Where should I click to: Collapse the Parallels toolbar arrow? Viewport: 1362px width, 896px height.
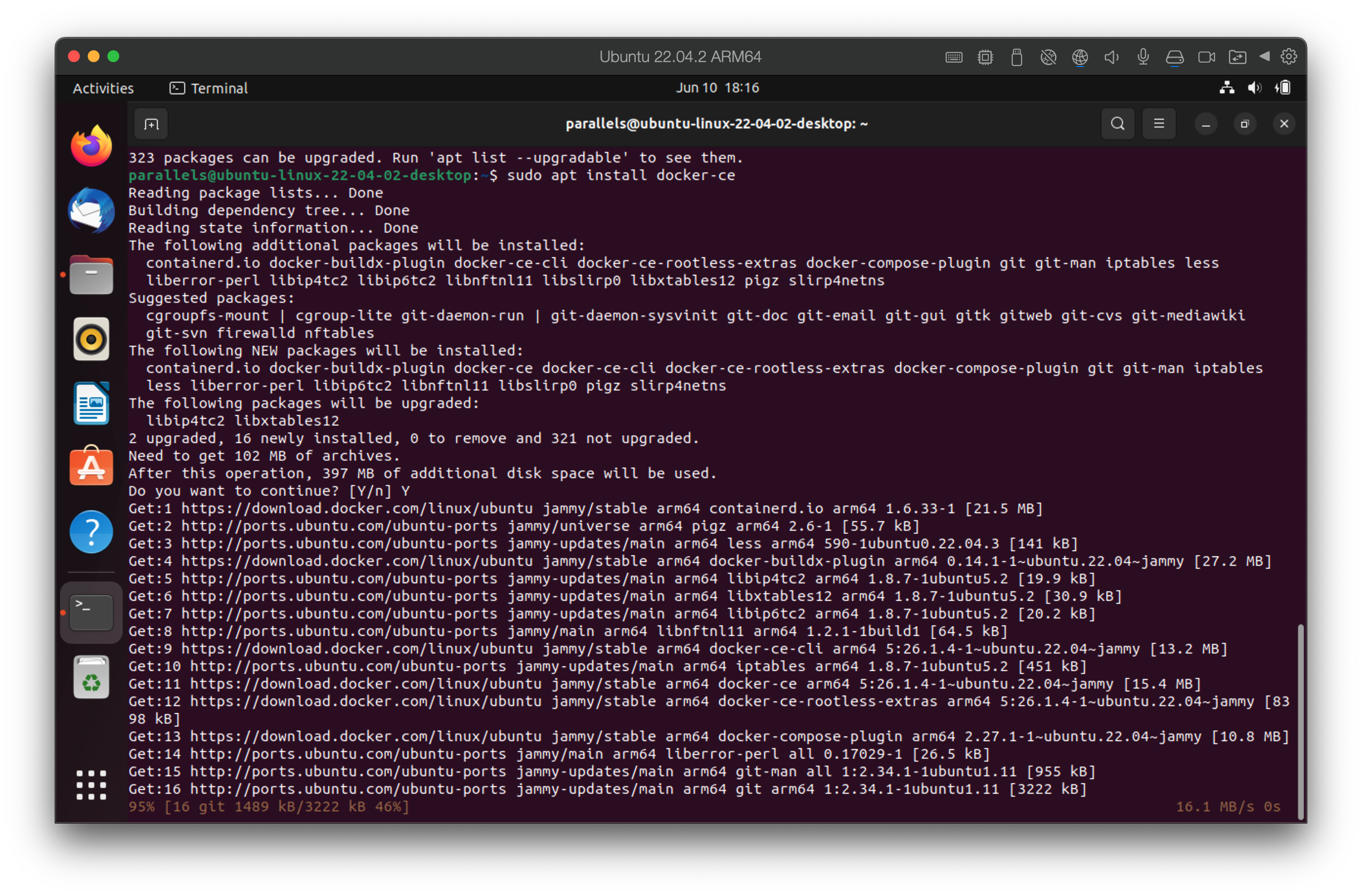point(1265,56)
